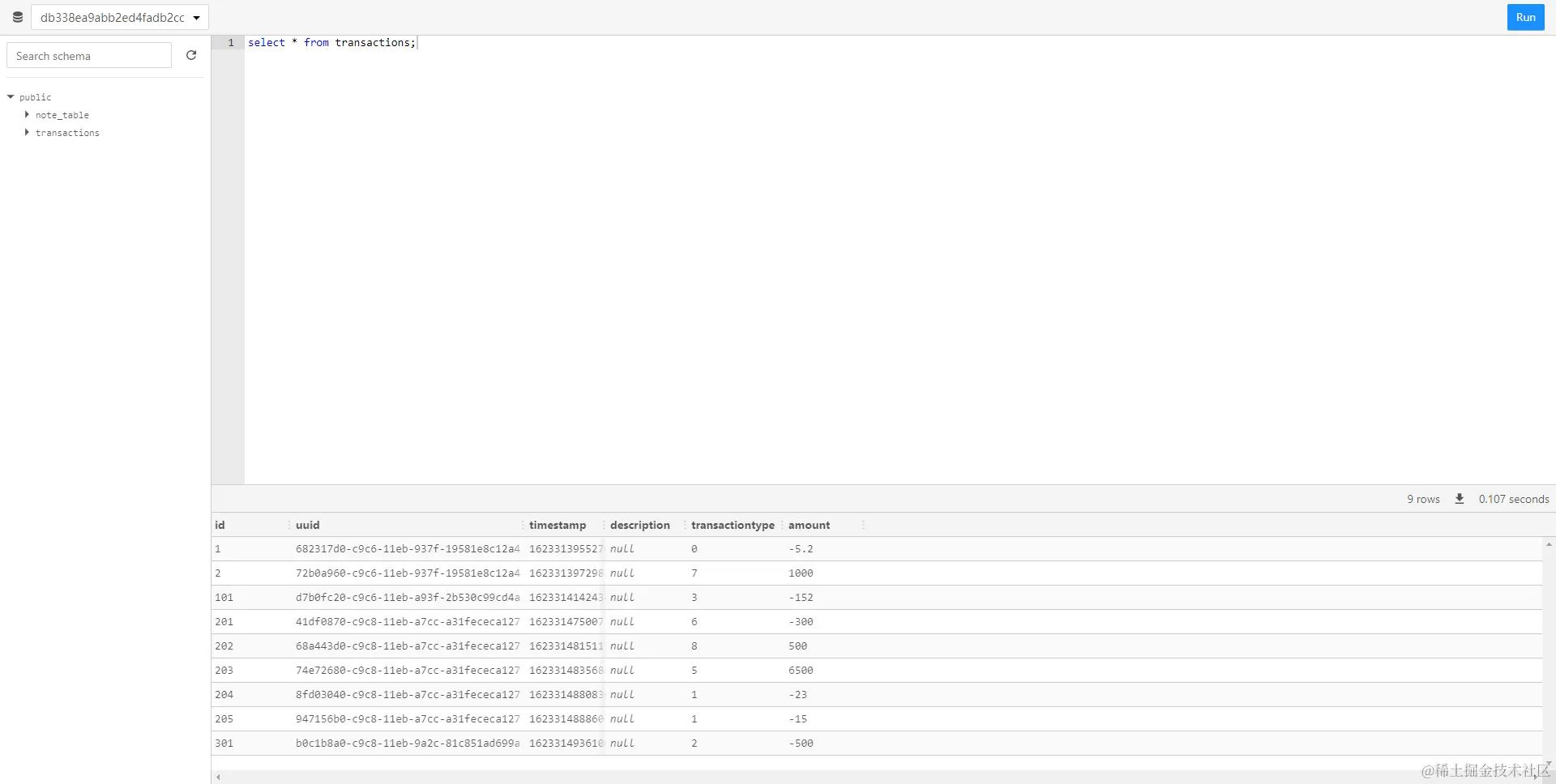Focus the Search schema field
1556x784 pixels.
[89, 56]
